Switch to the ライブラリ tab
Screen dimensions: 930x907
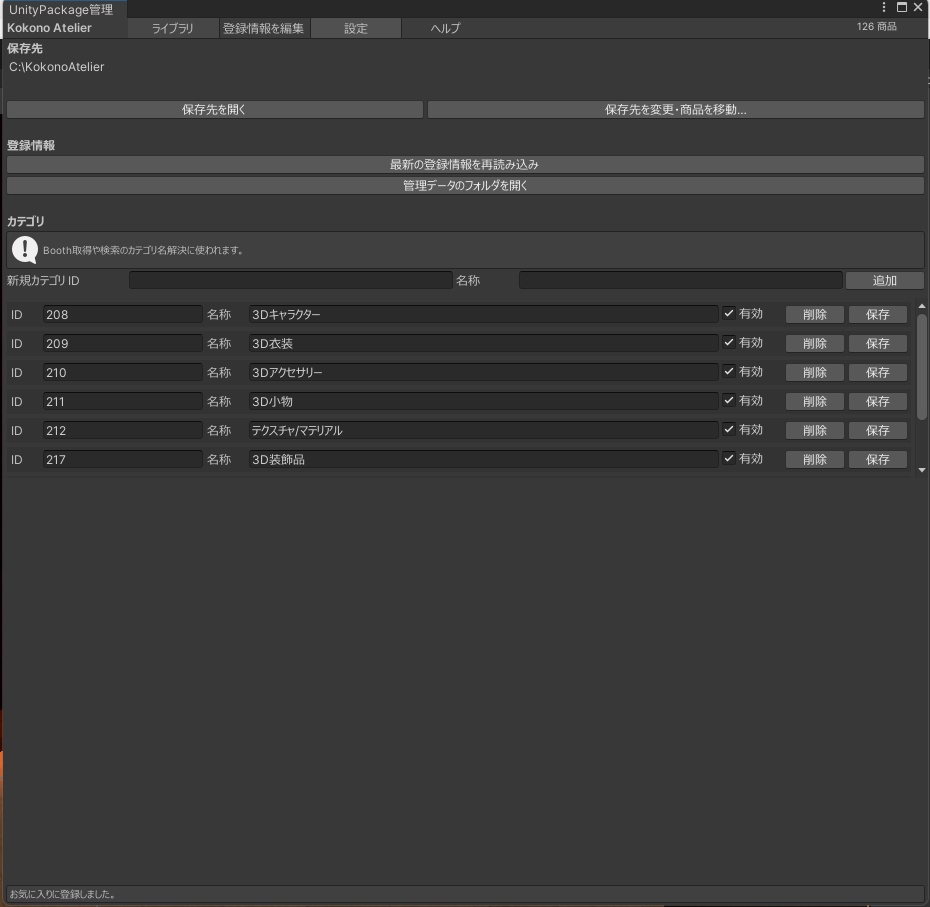coord(173,28)
